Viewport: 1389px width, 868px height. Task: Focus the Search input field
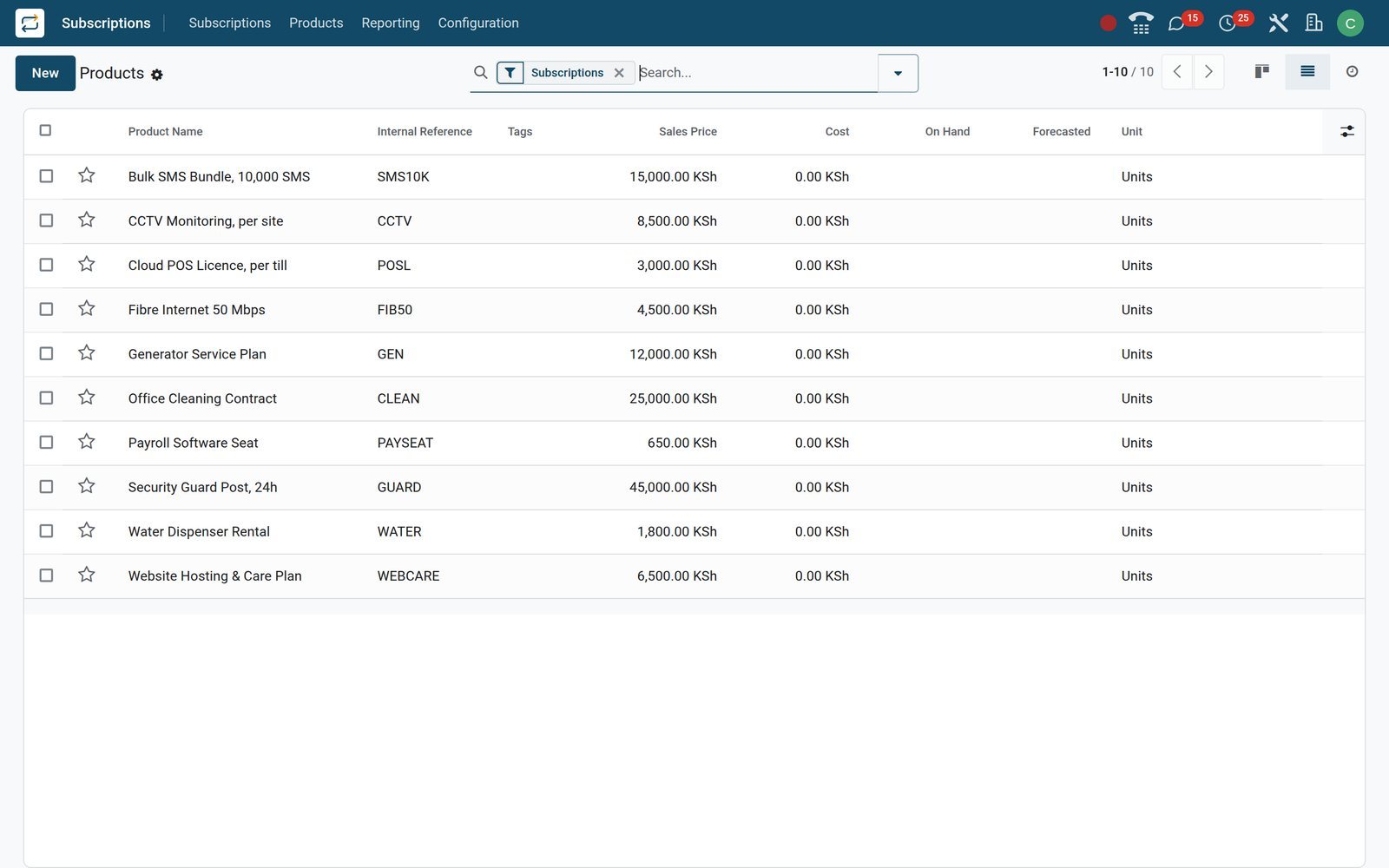pos(755,73)
